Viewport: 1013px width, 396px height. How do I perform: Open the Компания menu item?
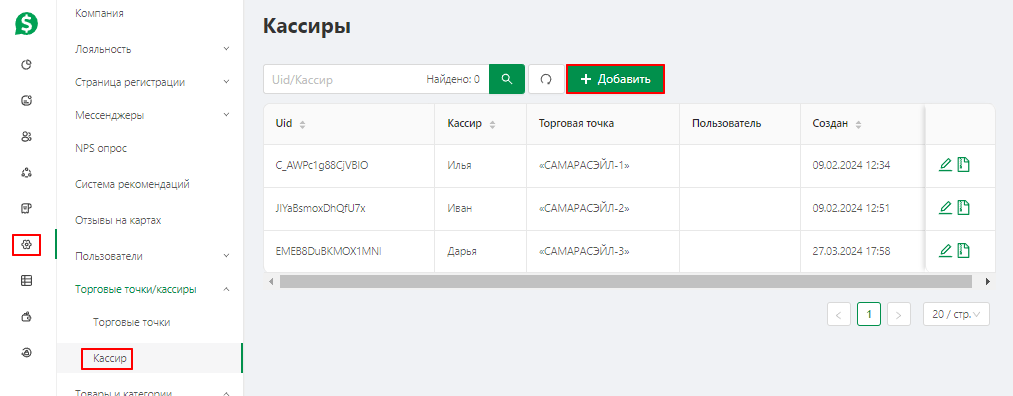click(99, 13)
